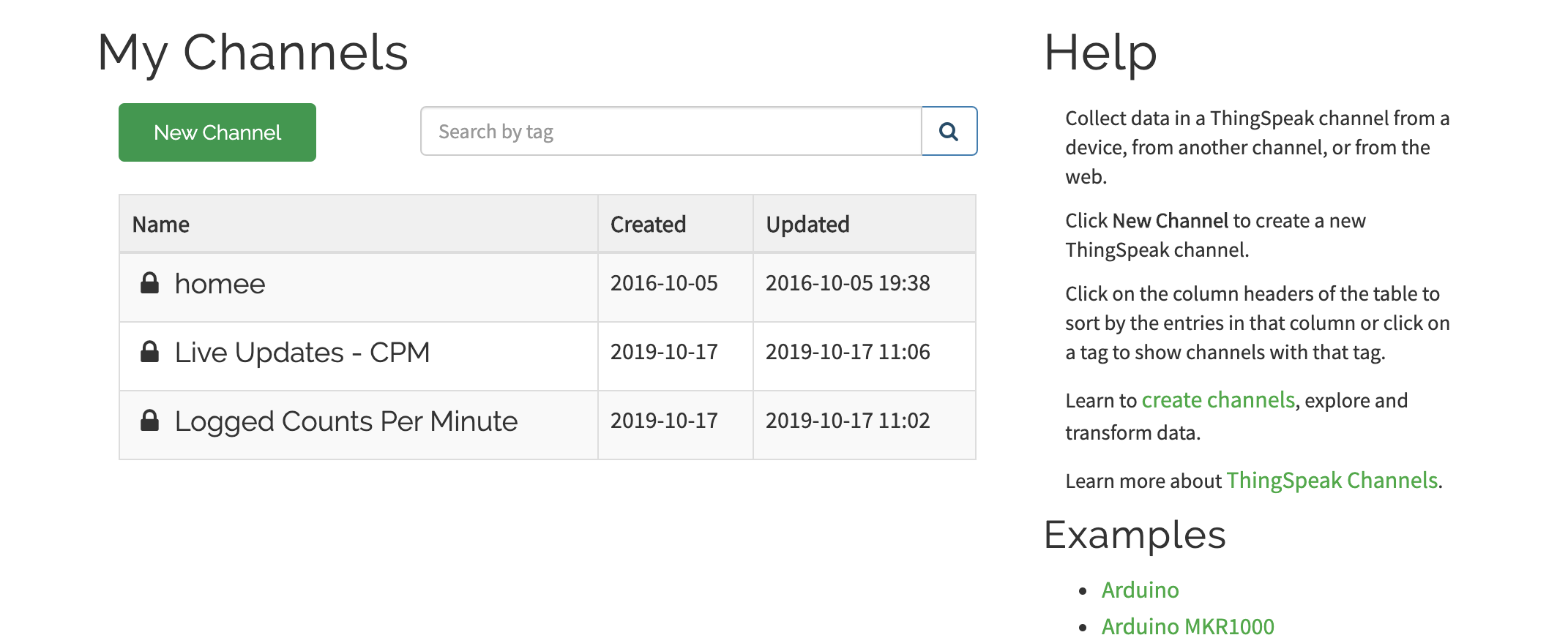Image resolution: width=1568 pixels, height=635 pixels.
Task: Select updated time 2019-10-17 11:02
Action: pos(848,421)
